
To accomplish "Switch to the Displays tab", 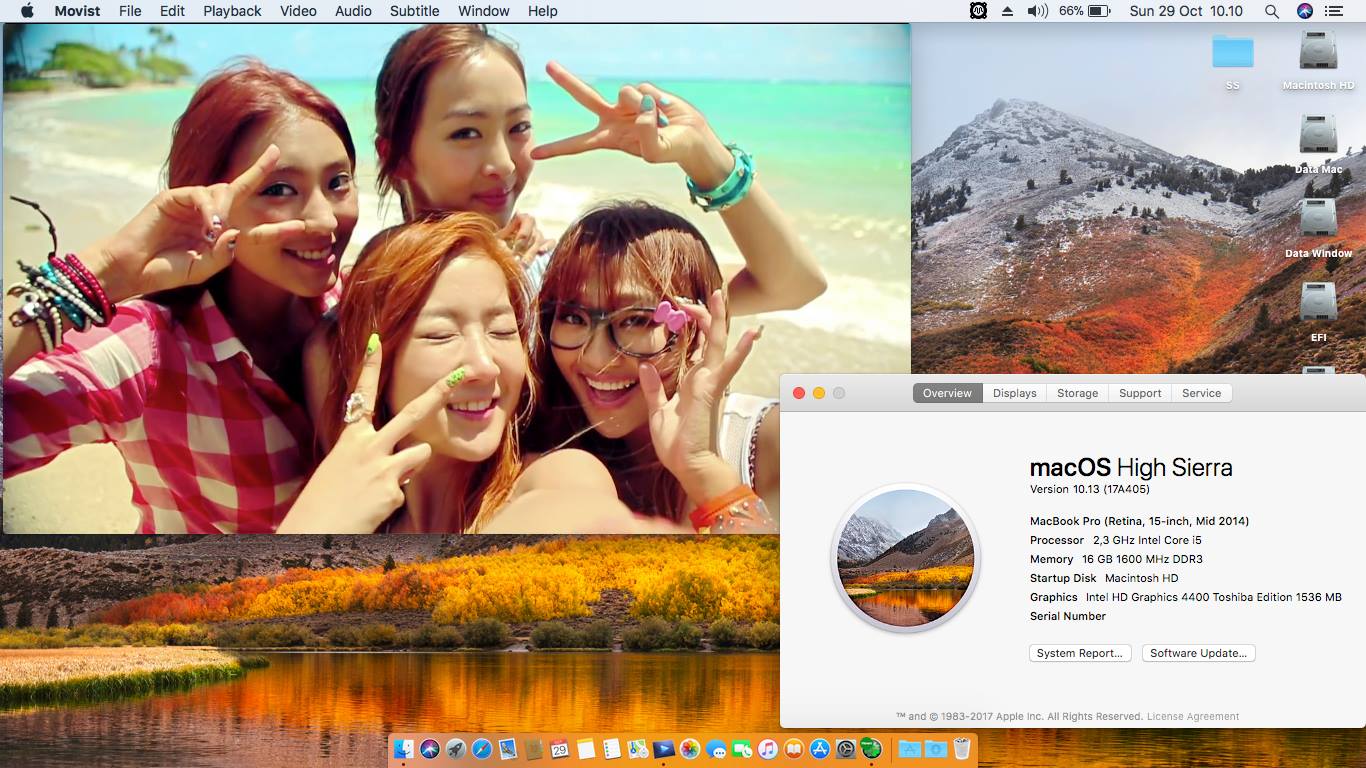I will pyautogui.click(x=1014, y=393).
